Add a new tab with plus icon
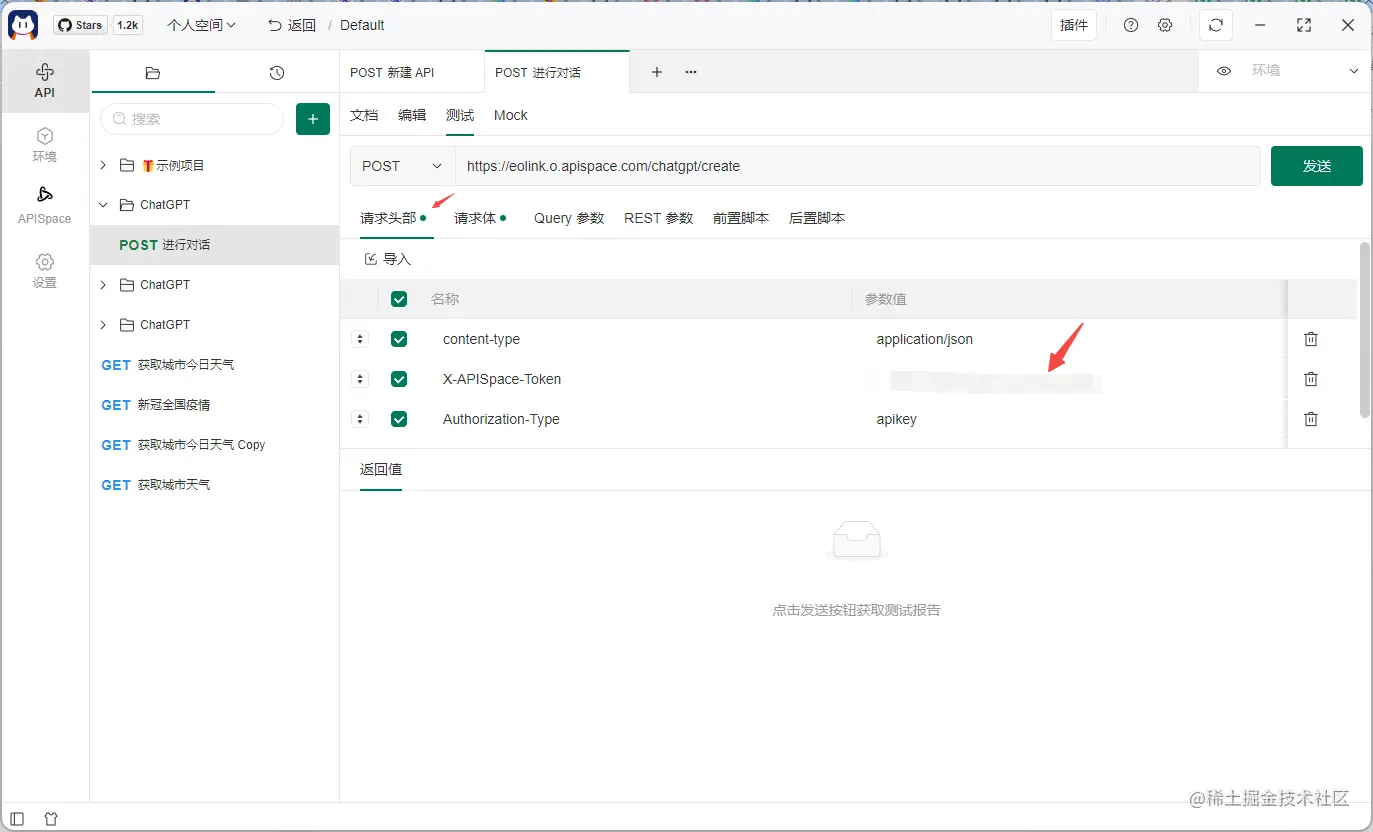 point(657,72)
